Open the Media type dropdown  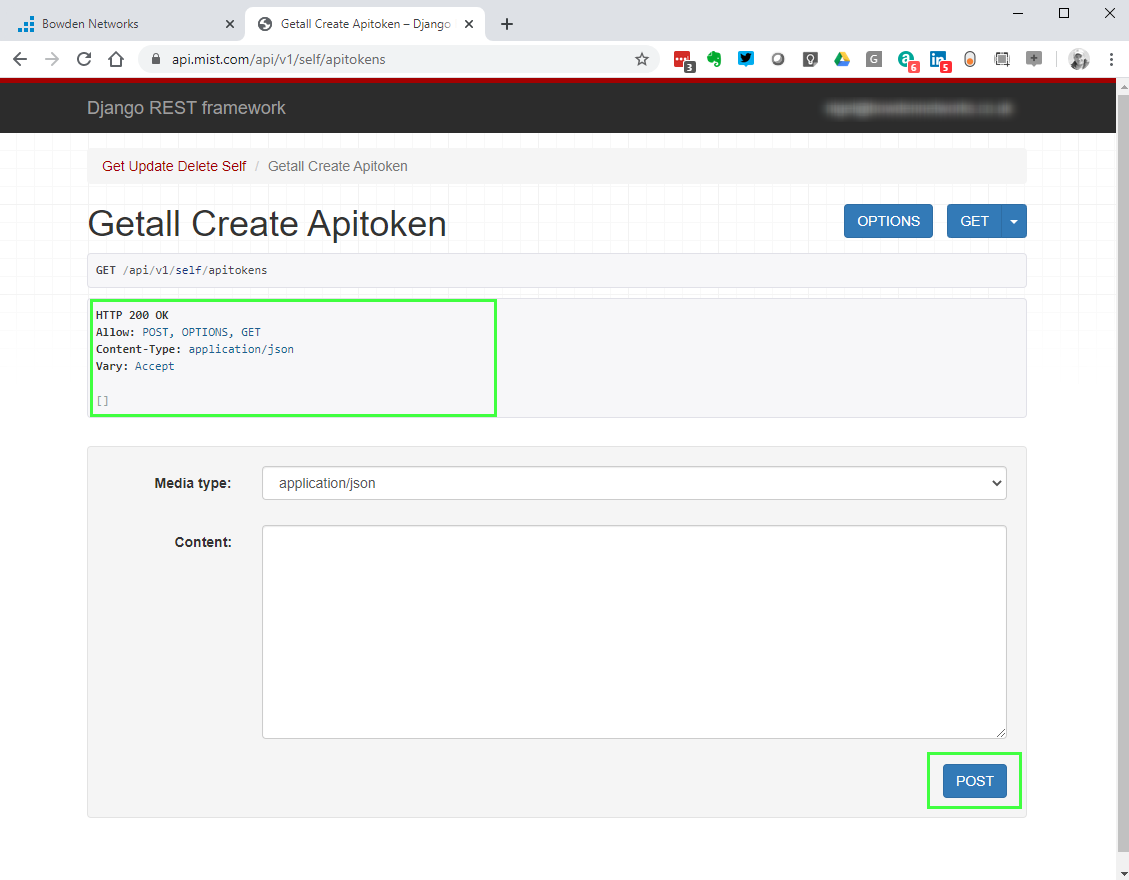coord(634,483)
